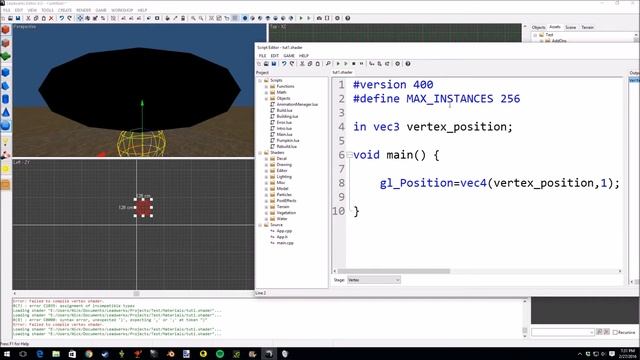
Task: Select the light bulb tool in the left sidebar
Action: [x=5, y=142]
